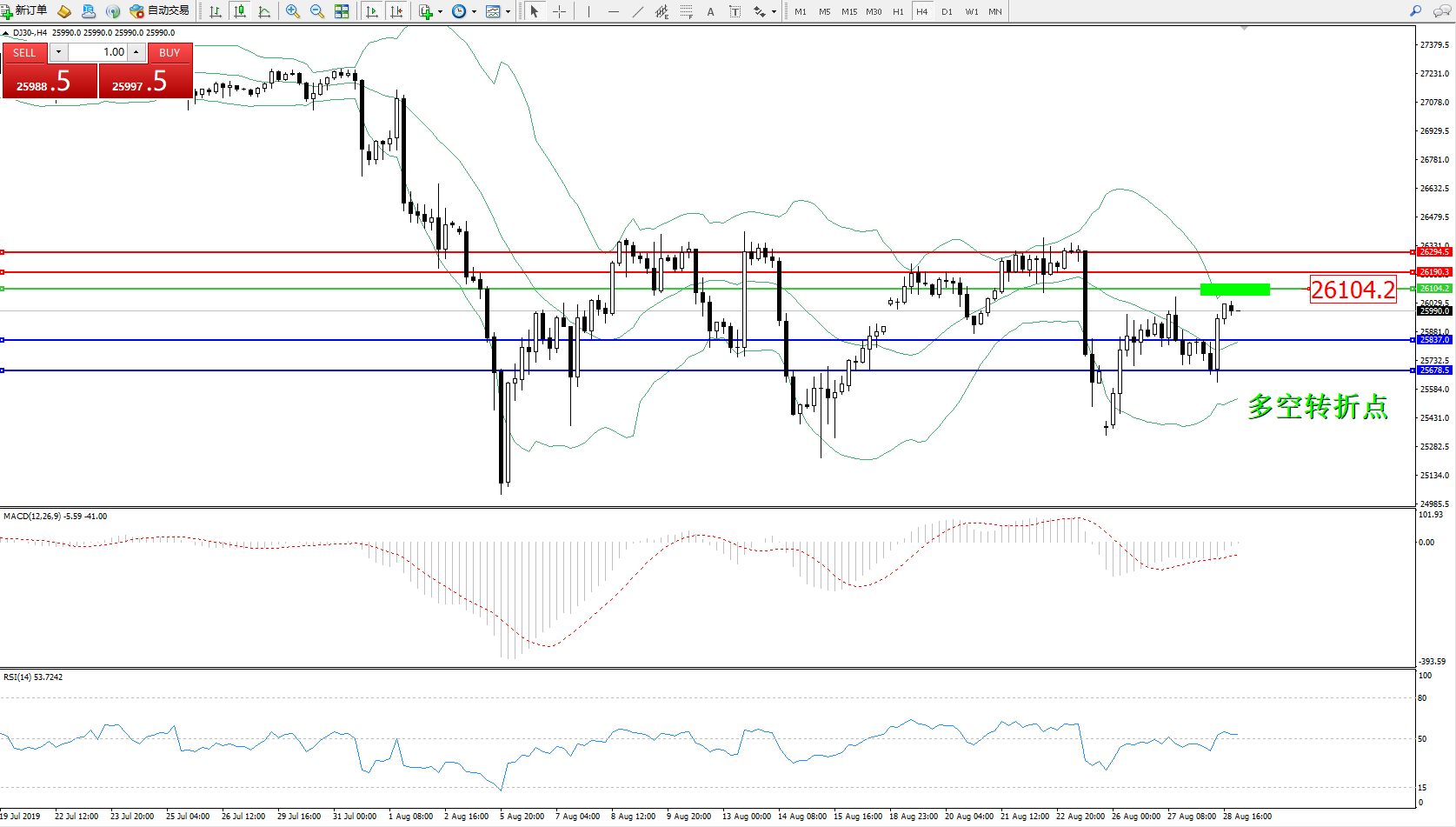This screenshot has height=827, width=1456.
Task: Switch to the M15 timeframe
Action: coord(848,11)
